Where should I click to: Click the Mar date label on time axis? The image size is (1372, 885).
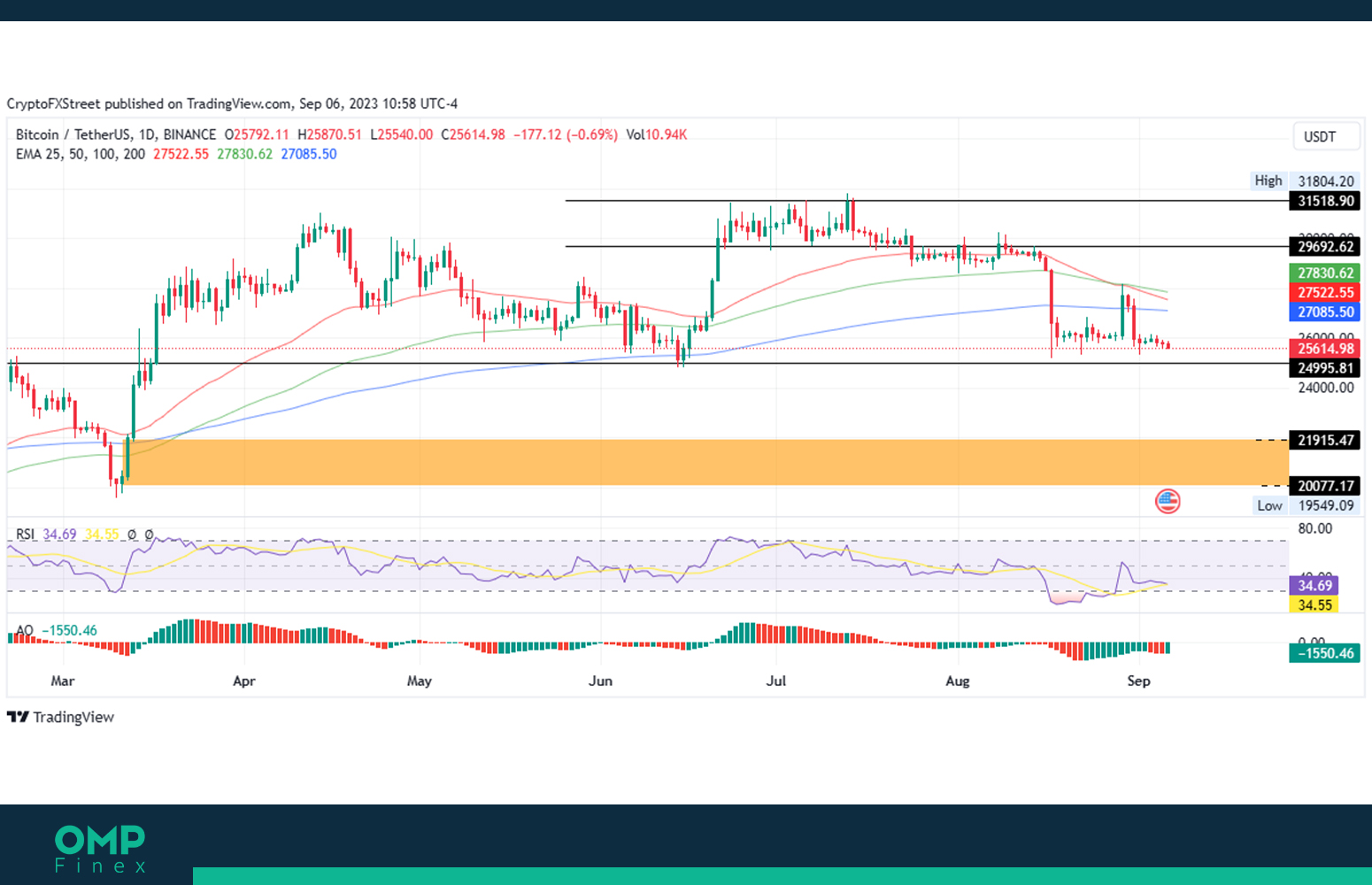[x=62, y=681]
